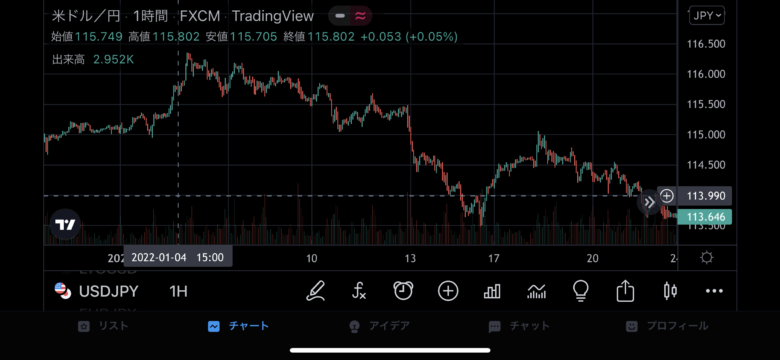This screenshot has height=360, width=780.
Task: Change the 1H timeframe selector
Action: pyautogui.click(x=178, y=291)
